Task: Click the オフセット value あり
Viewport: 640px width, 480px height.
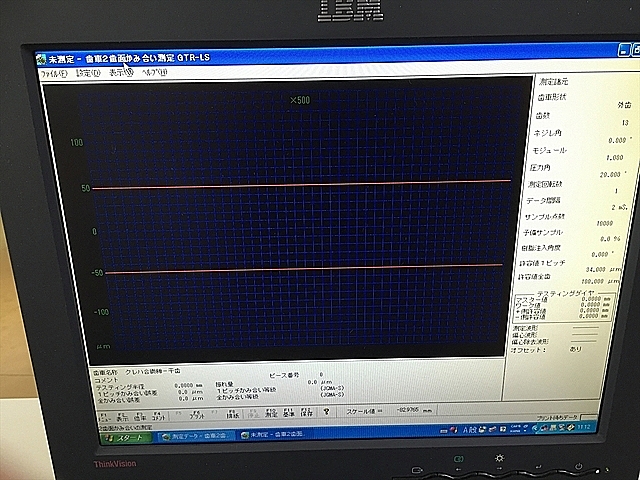Action: [575, 349]
